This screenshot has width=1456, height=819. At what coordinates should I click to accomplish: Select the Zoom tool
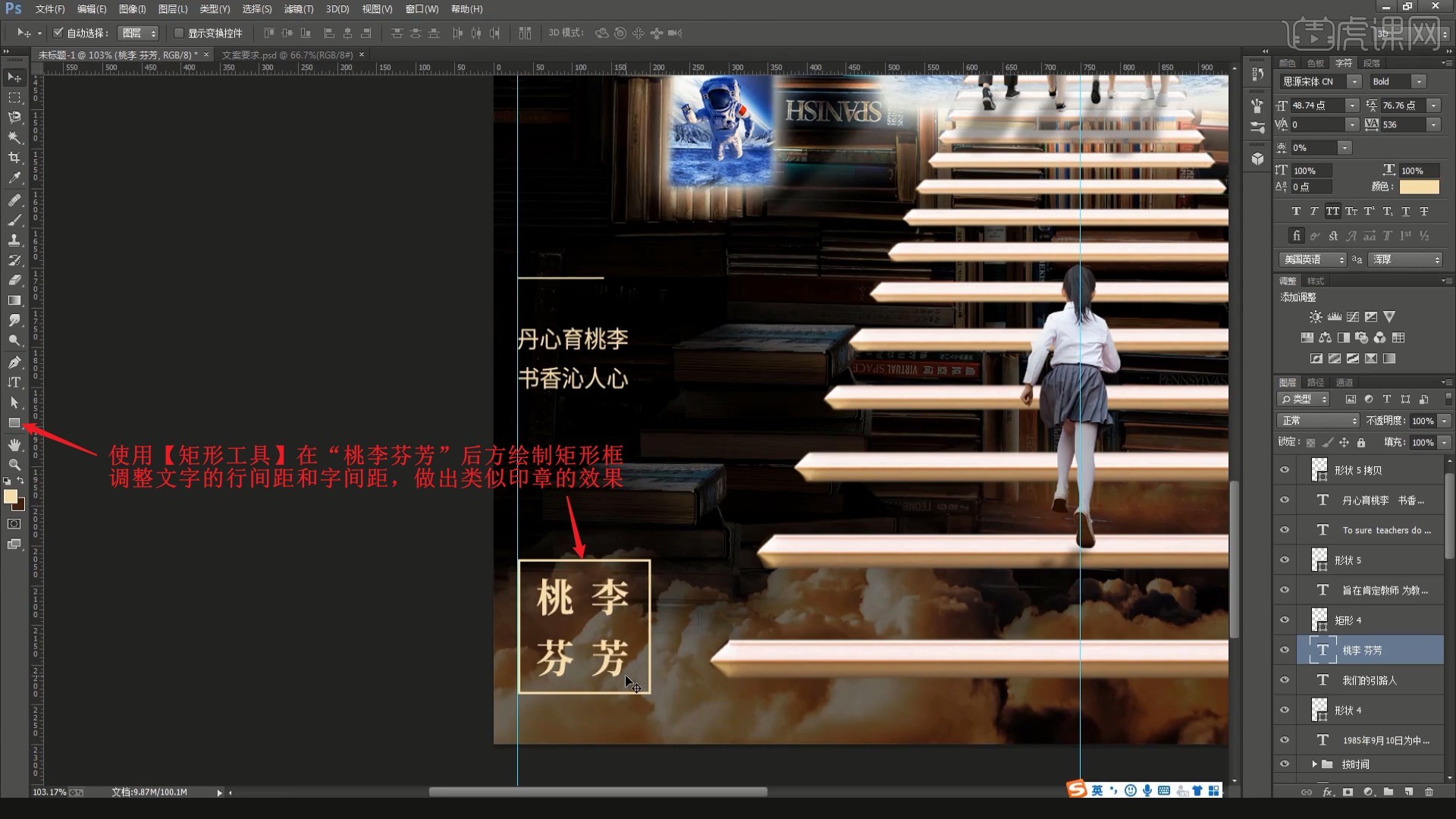[14, 465]
